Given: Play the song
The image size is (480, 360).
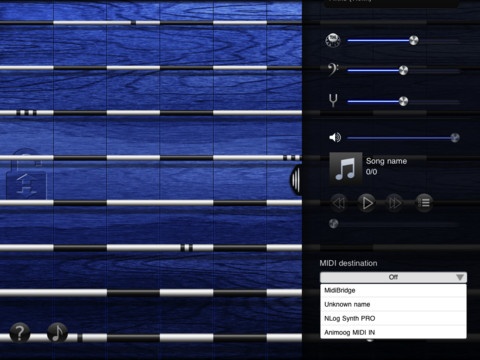Looking at the screenshot, I should [x=367, y=203].
